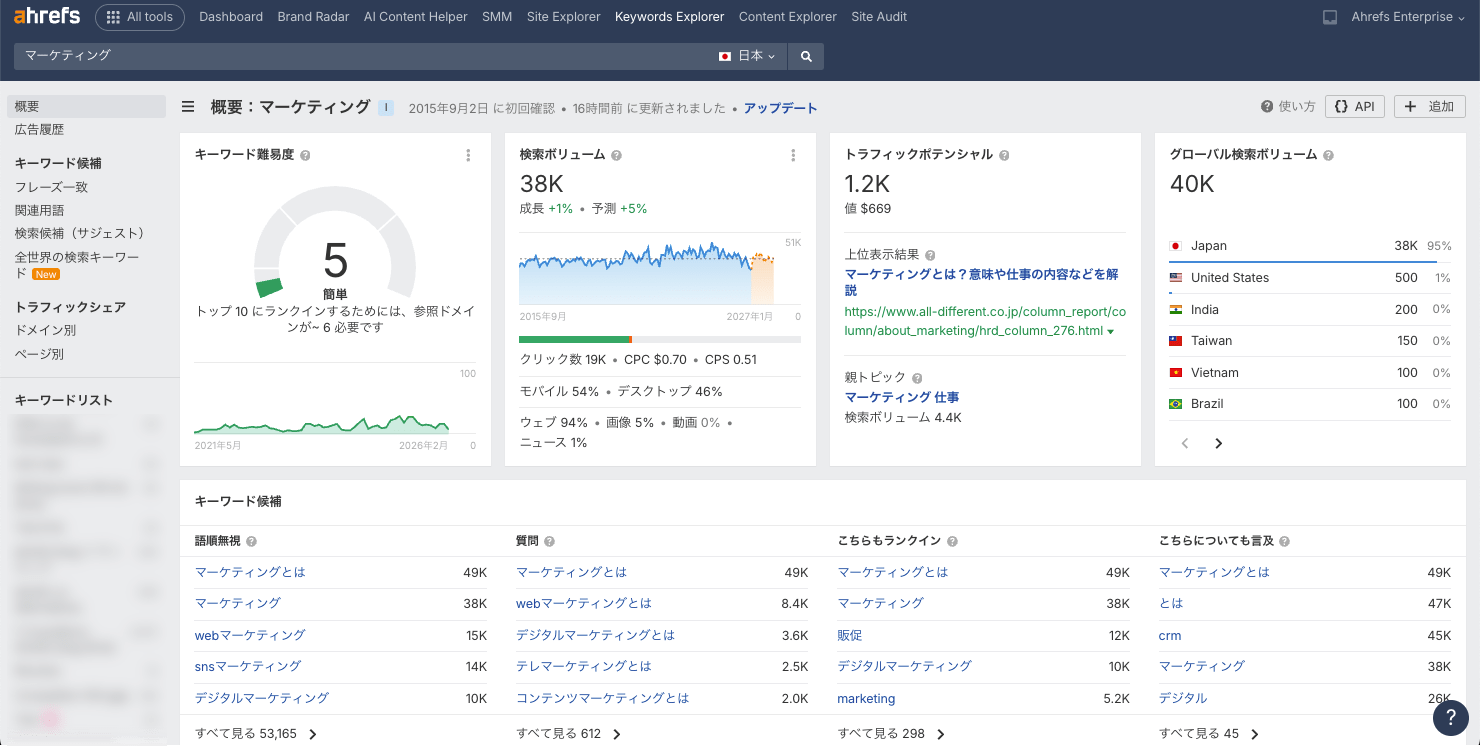Switch to Site Explorer tab
The height and width of the screenshot is (746, 1480).
tap(563, 17)
